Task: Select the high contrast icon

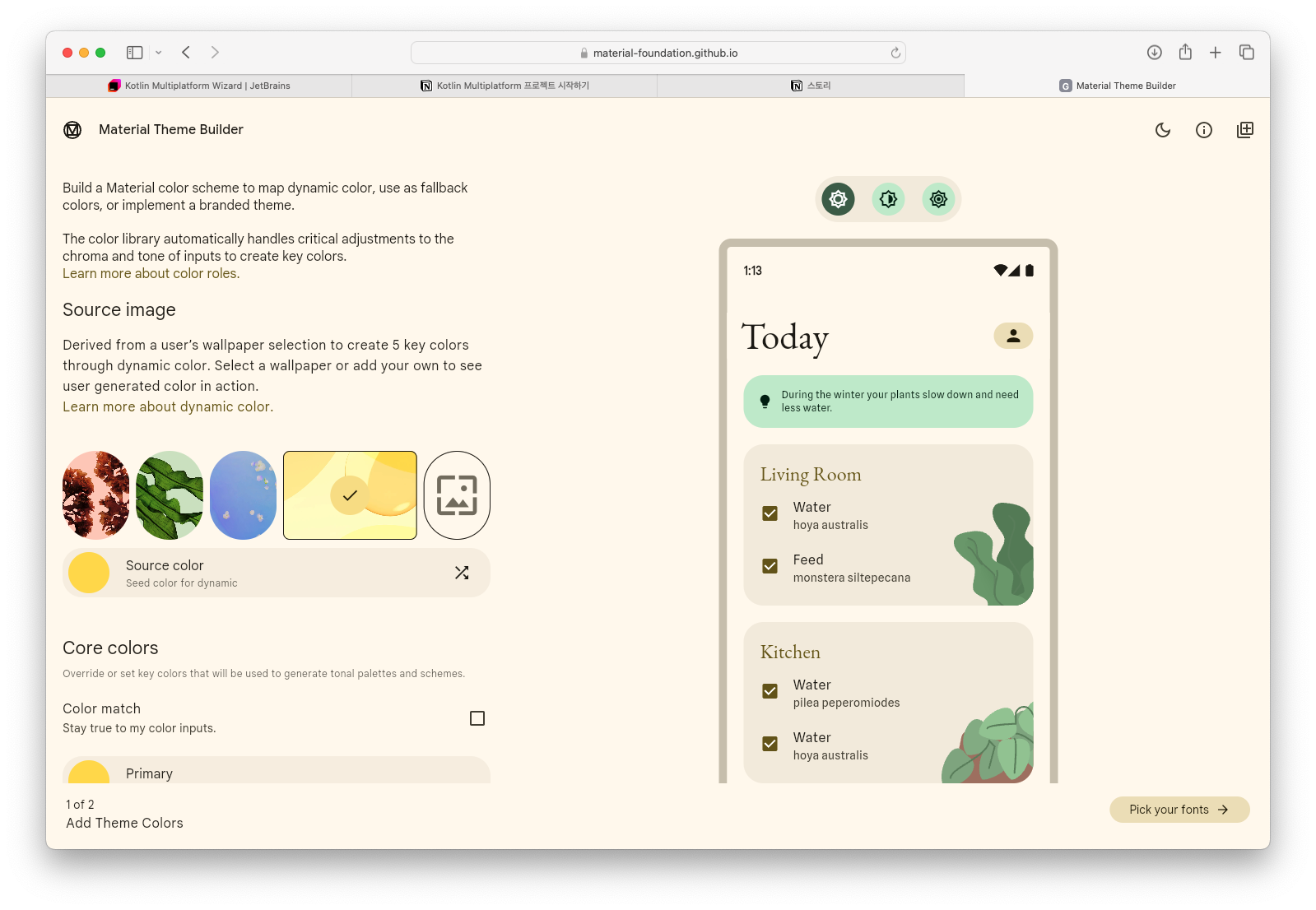Action: (x=938, y=199)
